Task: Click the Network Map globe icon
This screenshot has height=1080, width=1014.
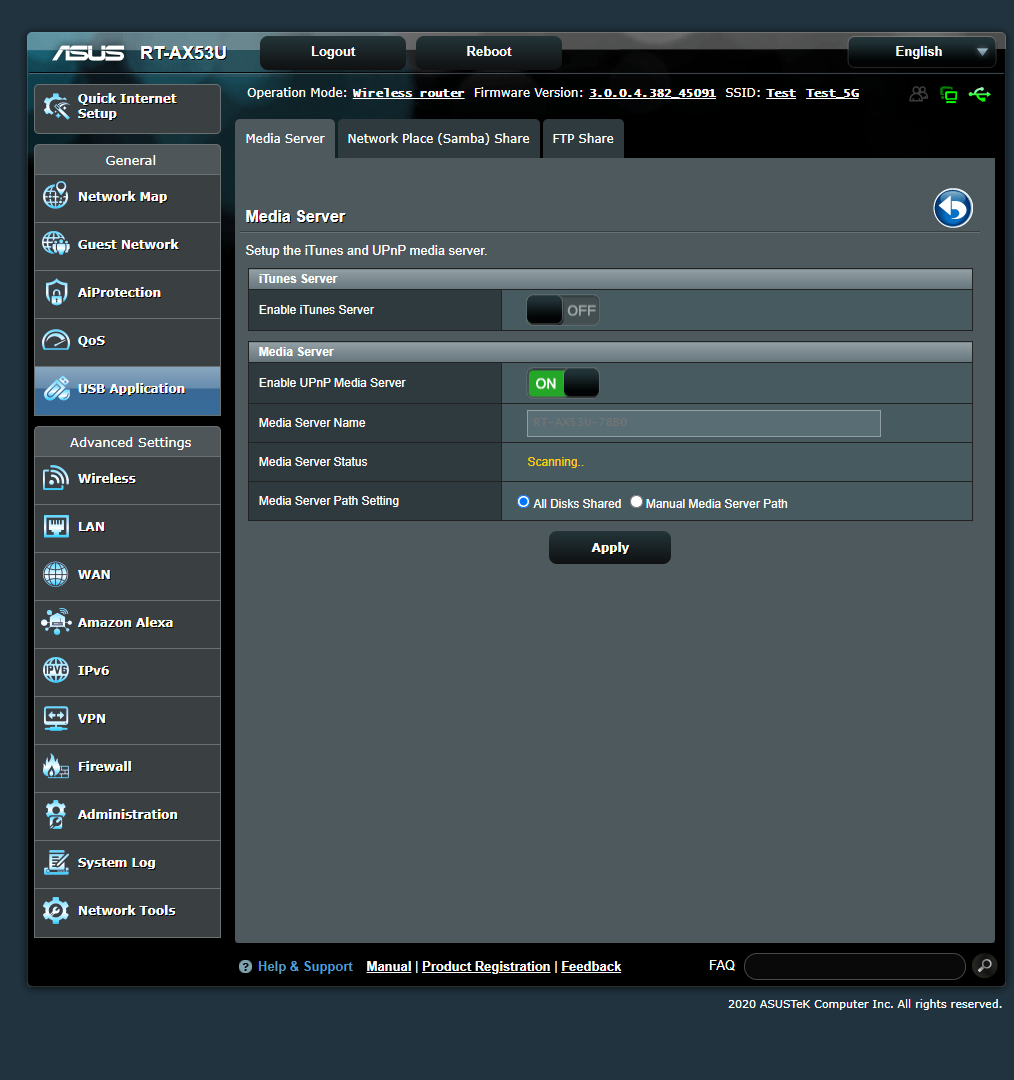Action: click(x=56, y=196)
